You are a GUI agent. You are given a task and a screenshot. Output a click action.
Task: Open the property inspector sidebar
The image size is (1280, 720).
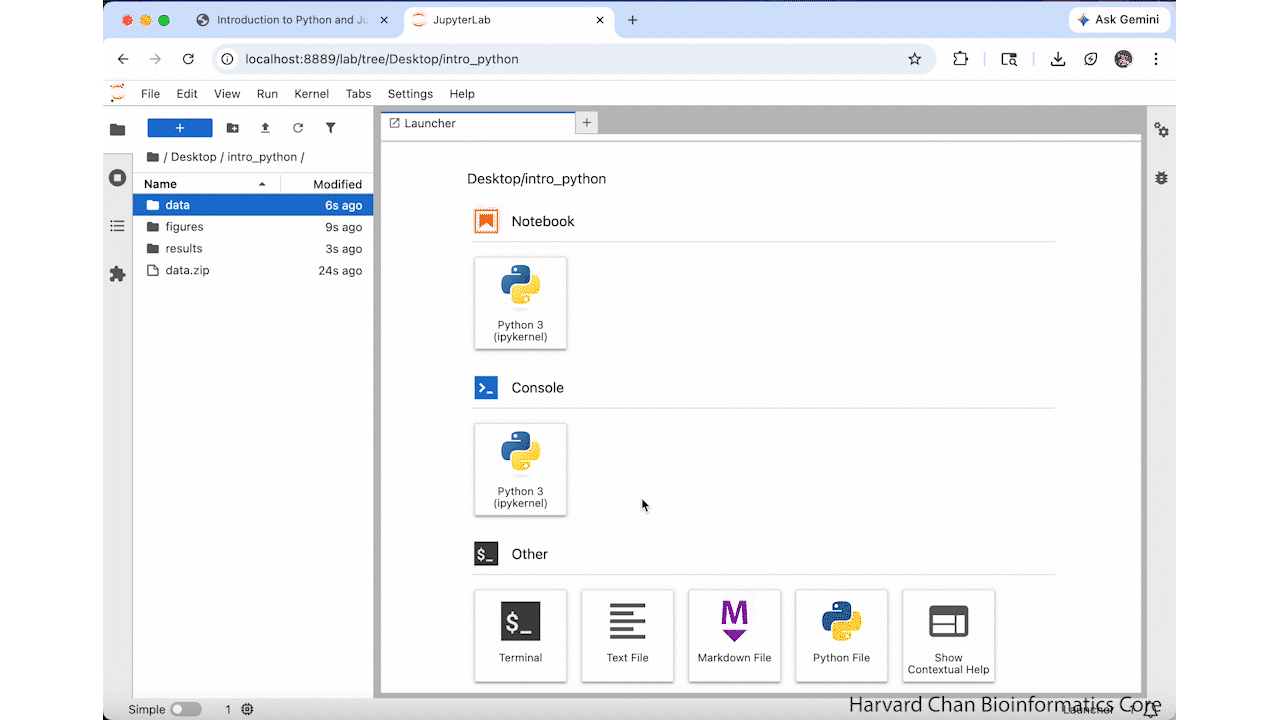point(1161,130)
